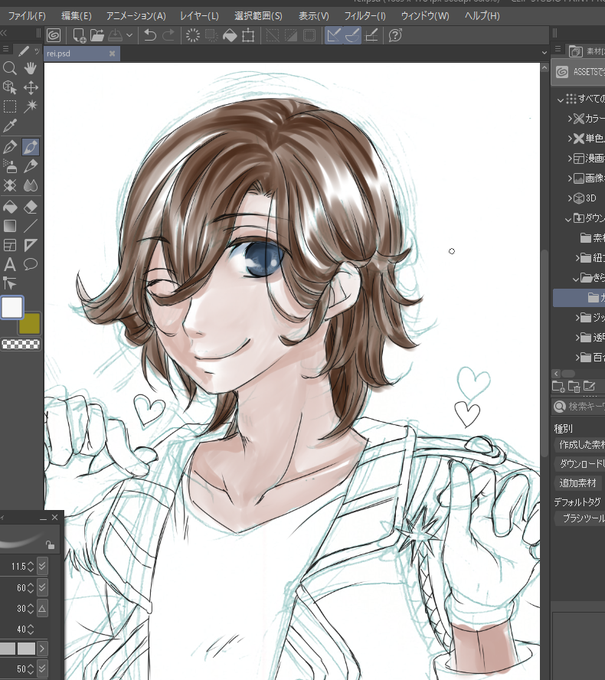The height and width of the screenshot is (680, 605).
Task: Expand the 3D material folder
Action: pyautogui.click(x=570, y=198)
